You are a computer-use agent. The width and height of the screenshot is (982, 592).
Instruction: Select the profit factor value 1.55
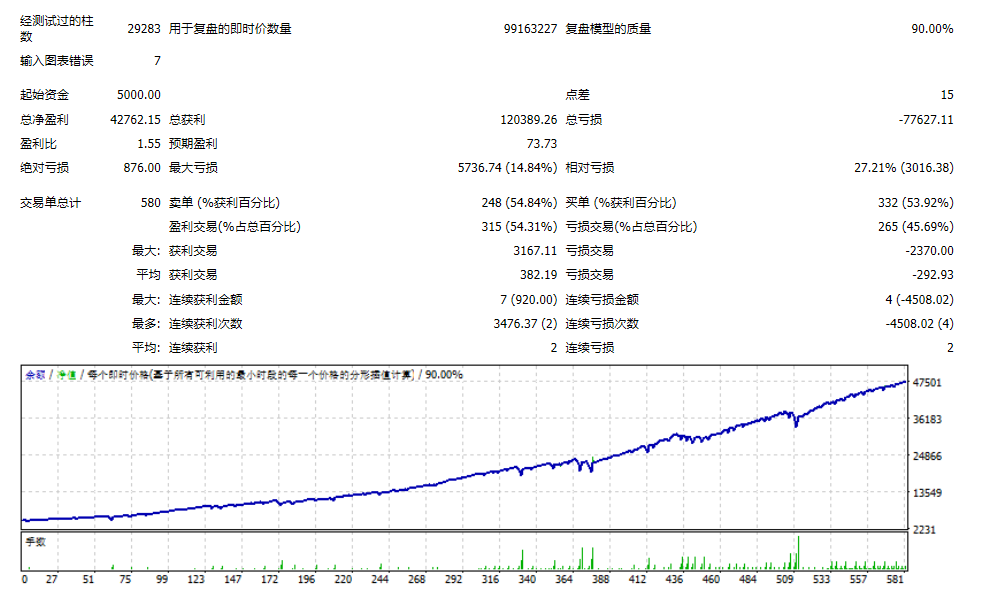149,143
